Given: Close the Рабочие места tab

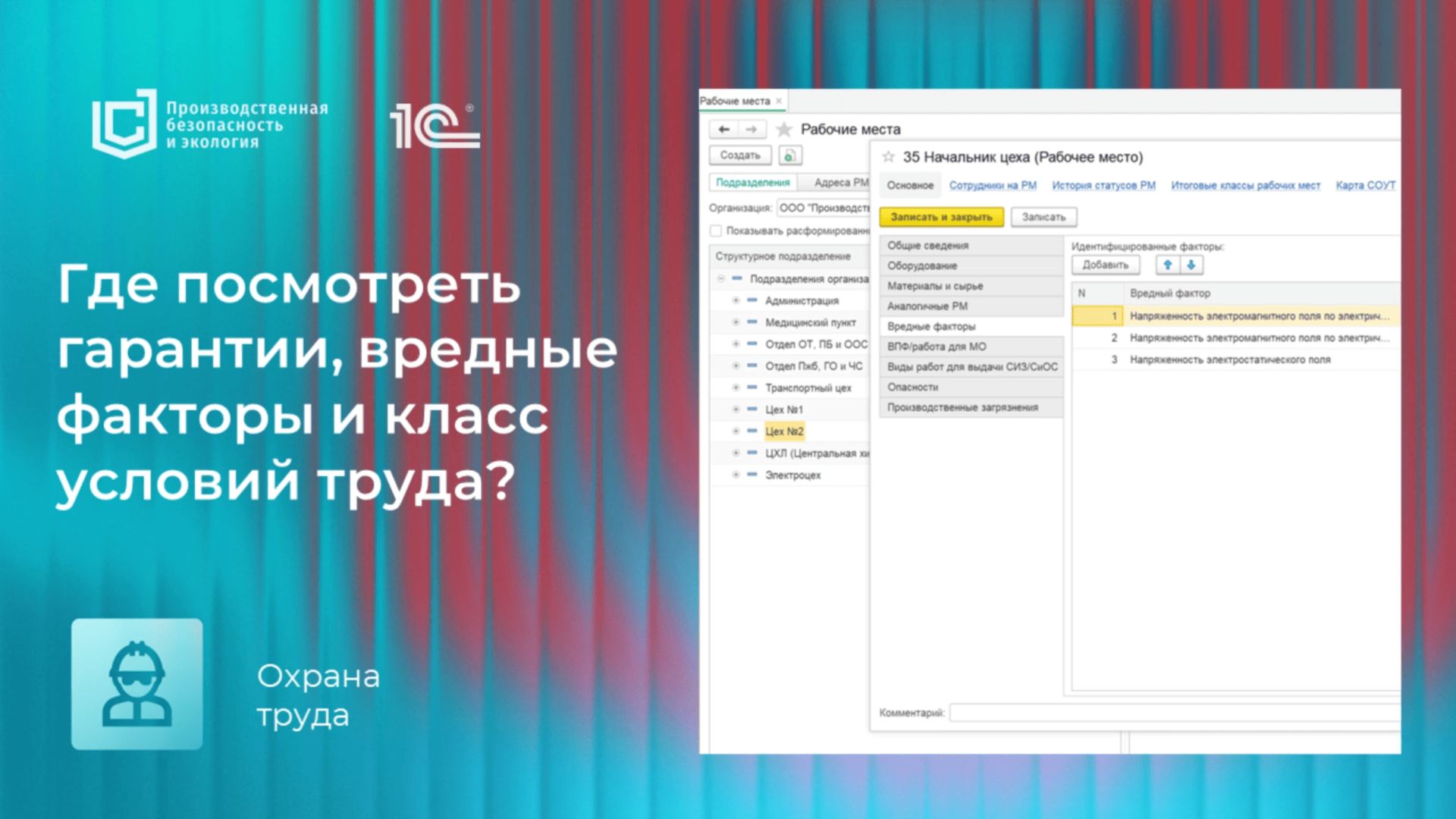Looking at the screenshot, I should pyautogui.click(x=779, y=101).
